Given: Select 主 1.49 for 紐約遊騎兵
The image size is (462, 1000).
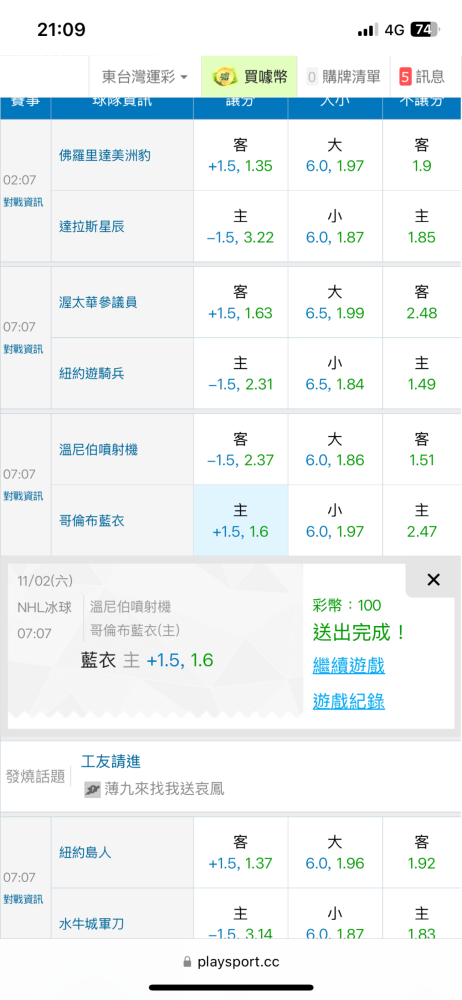Looking at the screenshot, I should coord(421,374).
